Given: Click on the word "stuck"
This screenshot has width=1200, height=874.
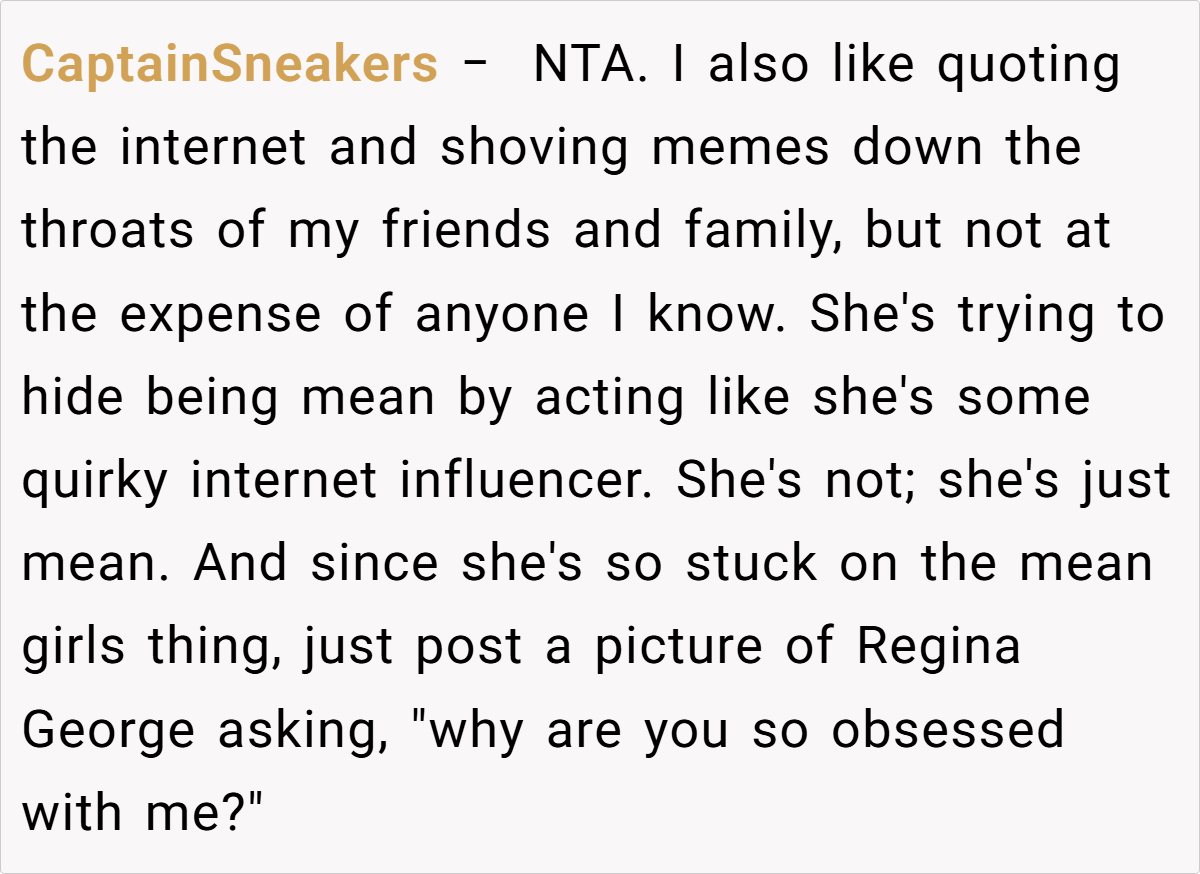Looking at the screenshot, I should pyautogui.click(x=753, y=563).
